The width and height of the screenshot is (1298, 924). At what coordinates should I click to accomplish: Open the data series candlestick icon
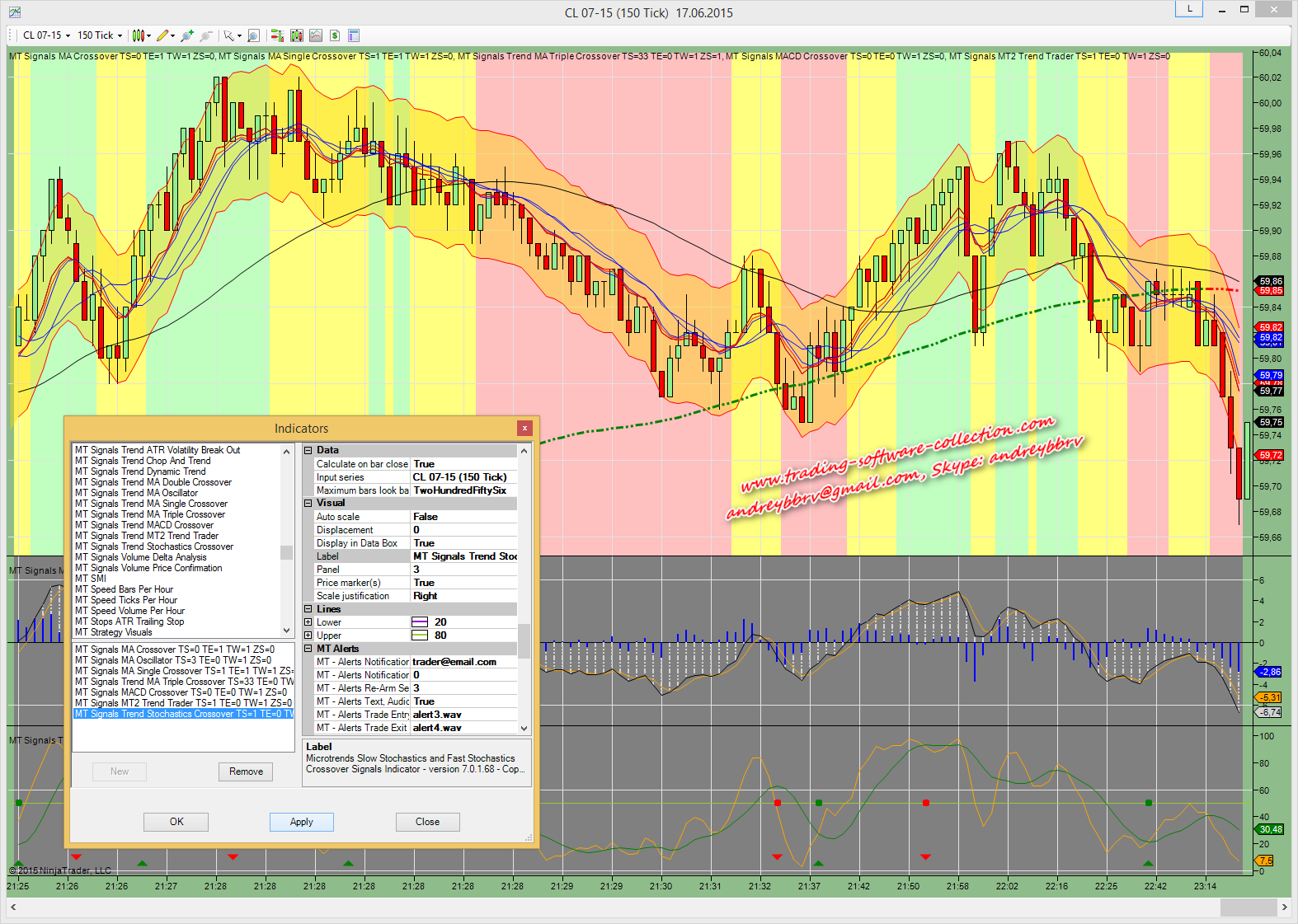click(x=298, y=35)
